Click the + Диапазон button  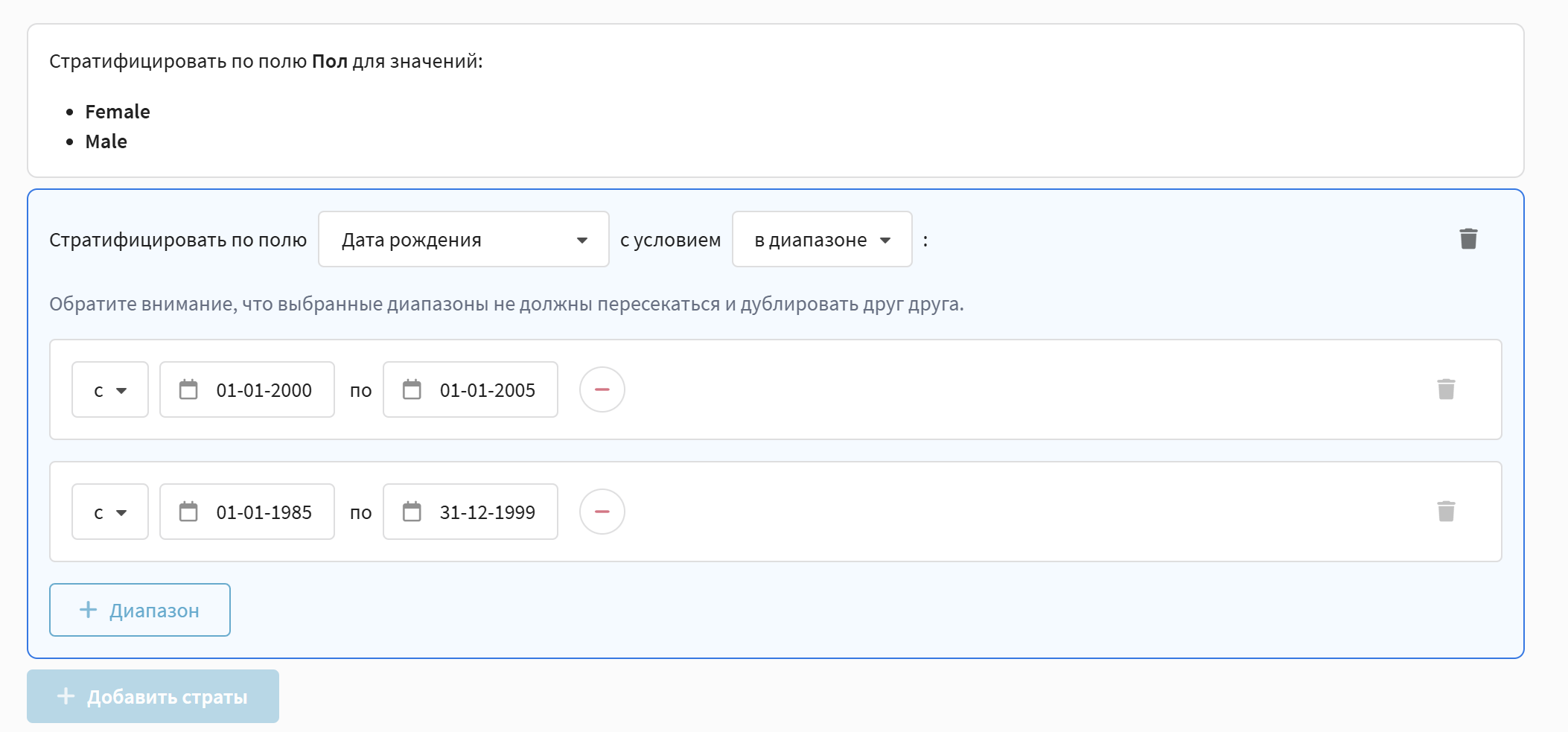tap(140, 610)
